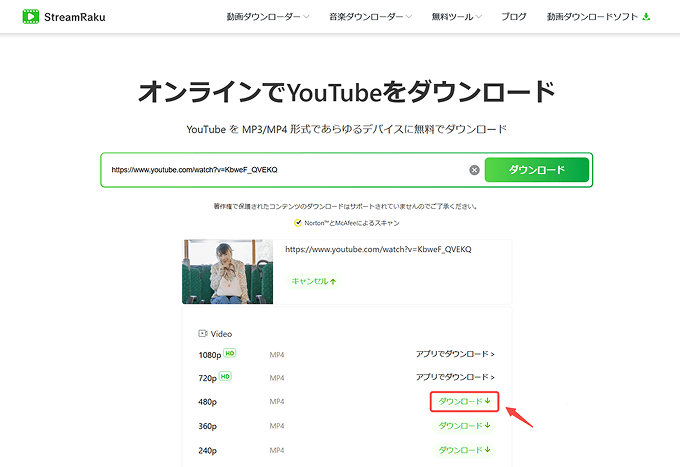Select the 480p resolution label
Image resolution: width=680 pixels, height=467 pixels.
tap(207, 402)
